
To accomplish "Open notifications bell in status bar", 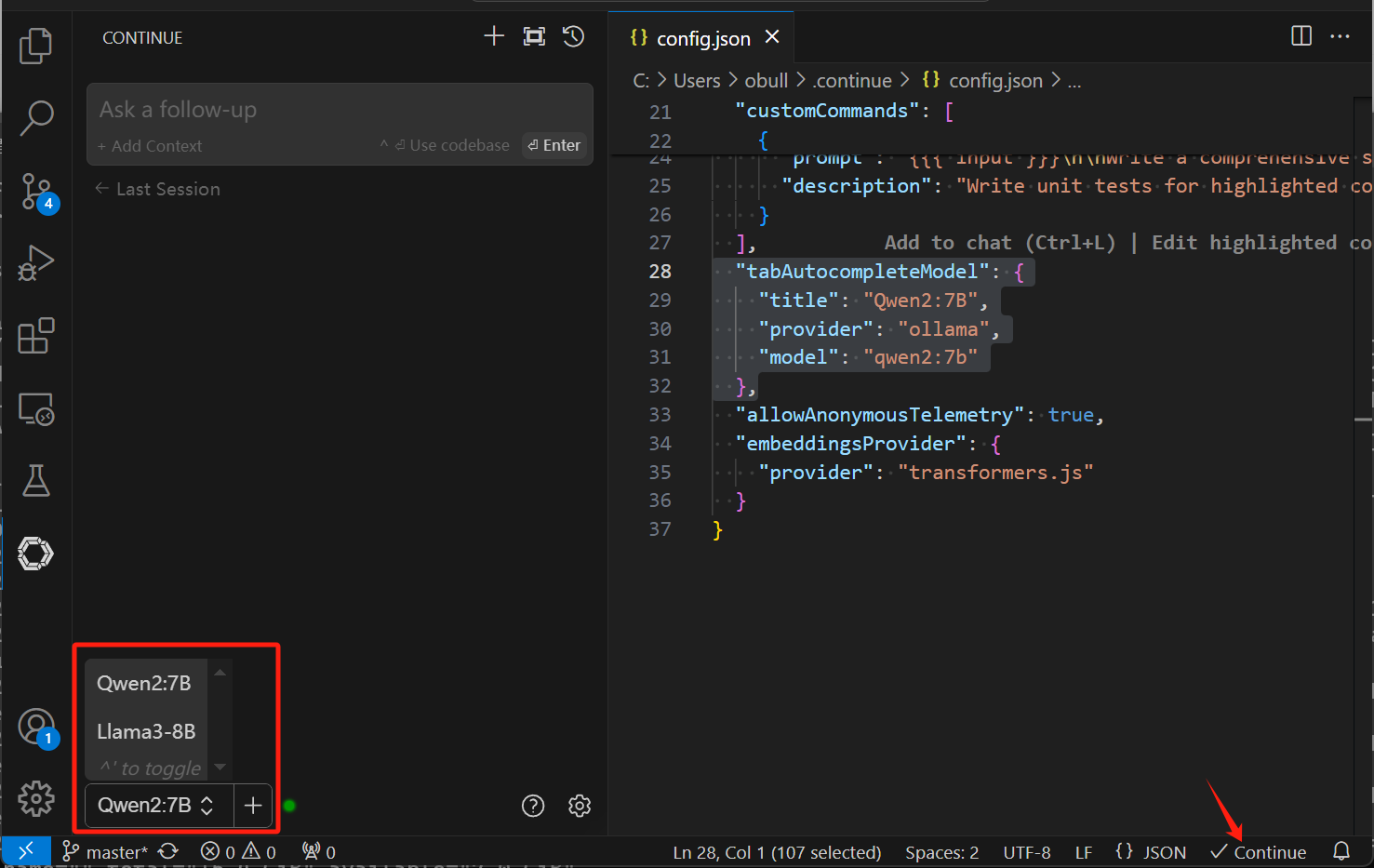I will point(1341,851).
